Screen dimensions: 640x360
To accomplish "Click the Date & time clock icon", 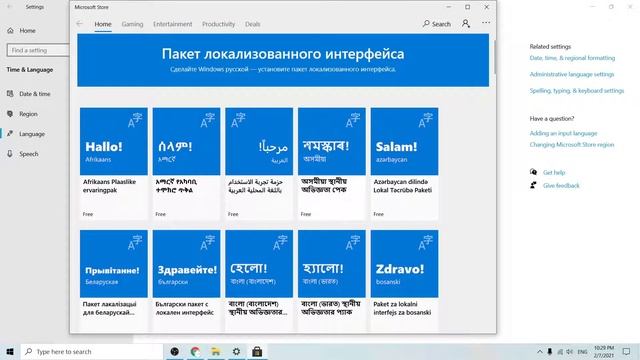I will pos(10,93).
